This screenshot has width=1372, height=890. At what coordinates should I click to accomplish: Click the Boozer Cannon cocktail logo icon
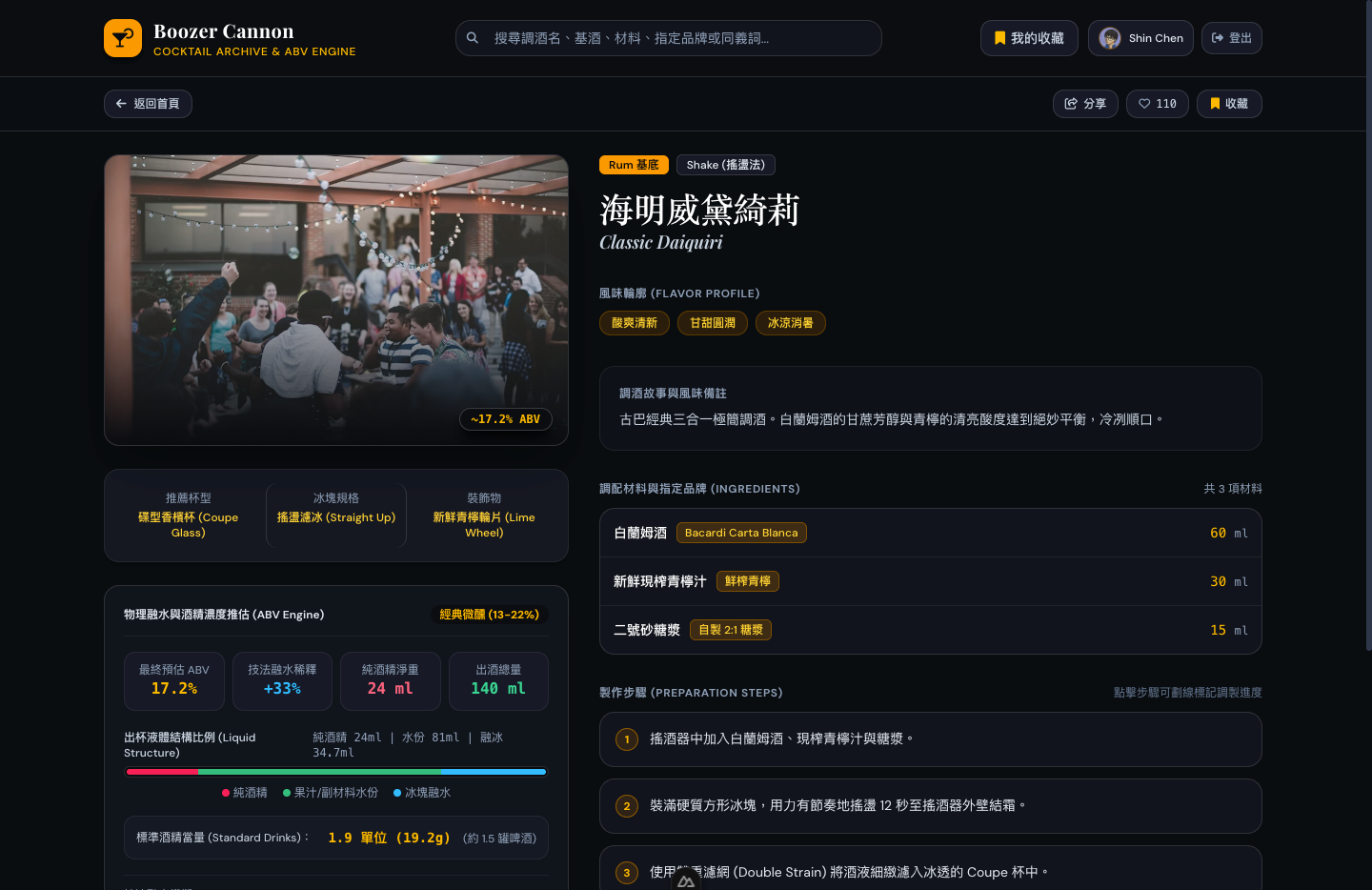tap(123, 38)
